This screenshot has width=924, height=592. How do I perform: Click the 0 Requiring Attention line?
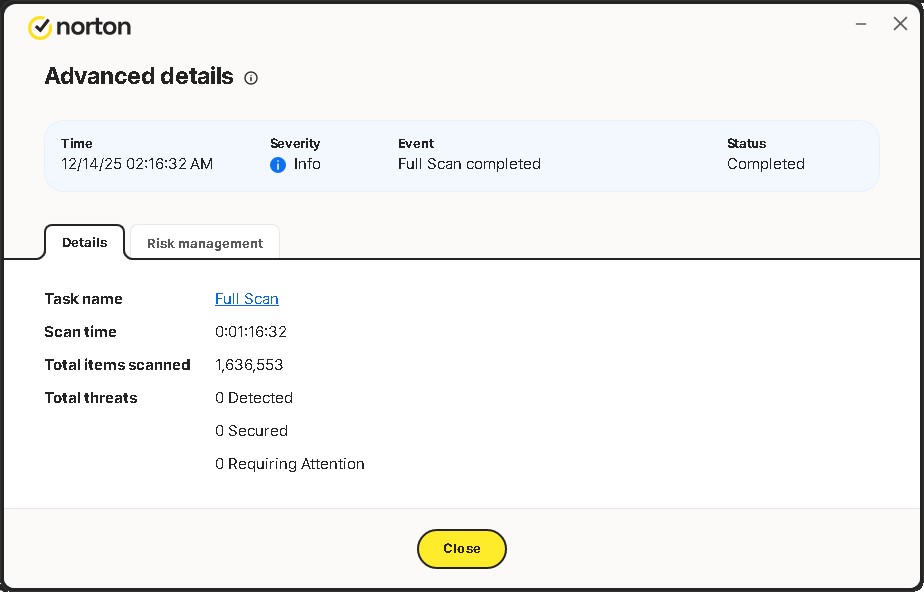click(x=290, y=464)
